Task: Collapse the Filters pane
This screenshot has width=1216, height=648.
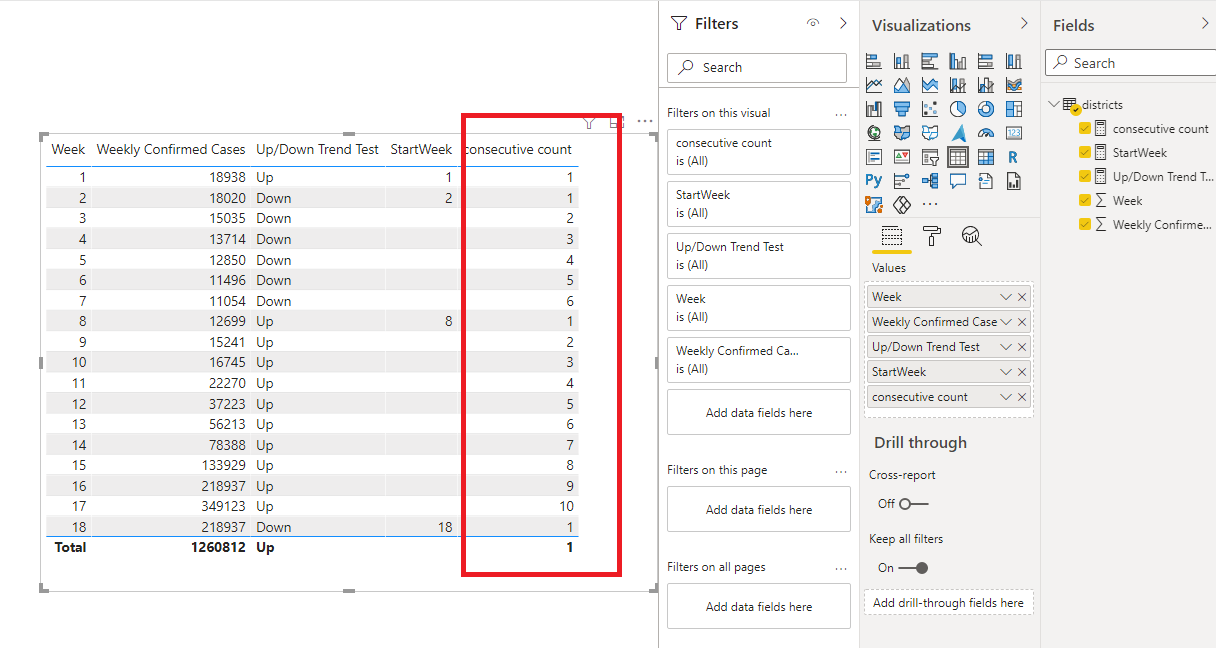Action: [x=843, y=23]
